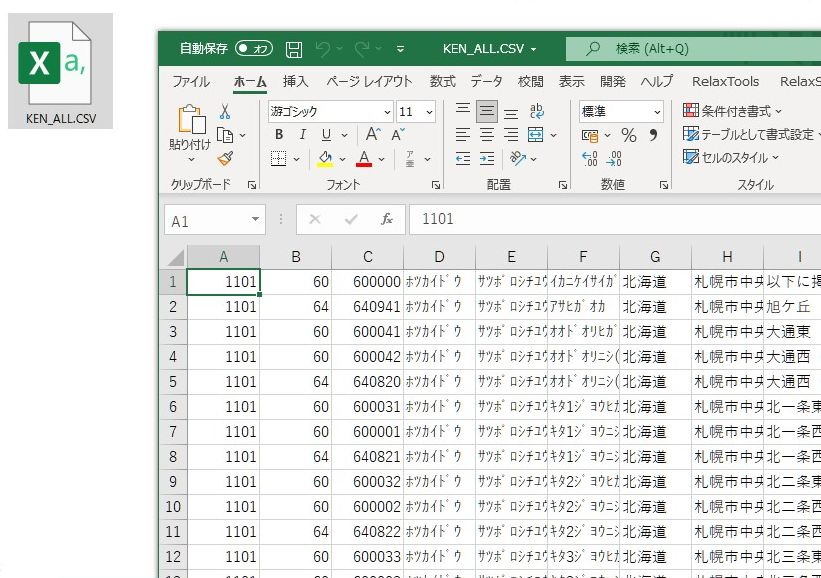The image size is (821, 578).
Task: Open the fill color dropdown arrow
Action: point(340,158)
